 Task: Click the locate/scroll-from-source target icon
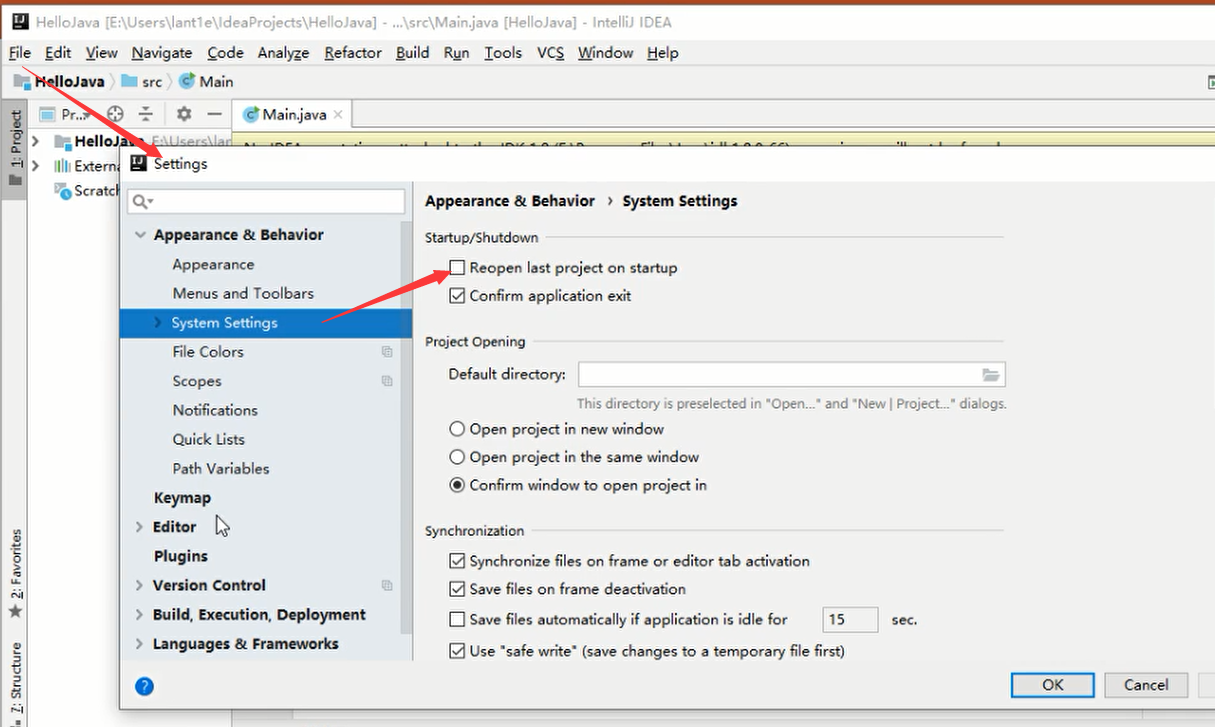coord(115,114)
